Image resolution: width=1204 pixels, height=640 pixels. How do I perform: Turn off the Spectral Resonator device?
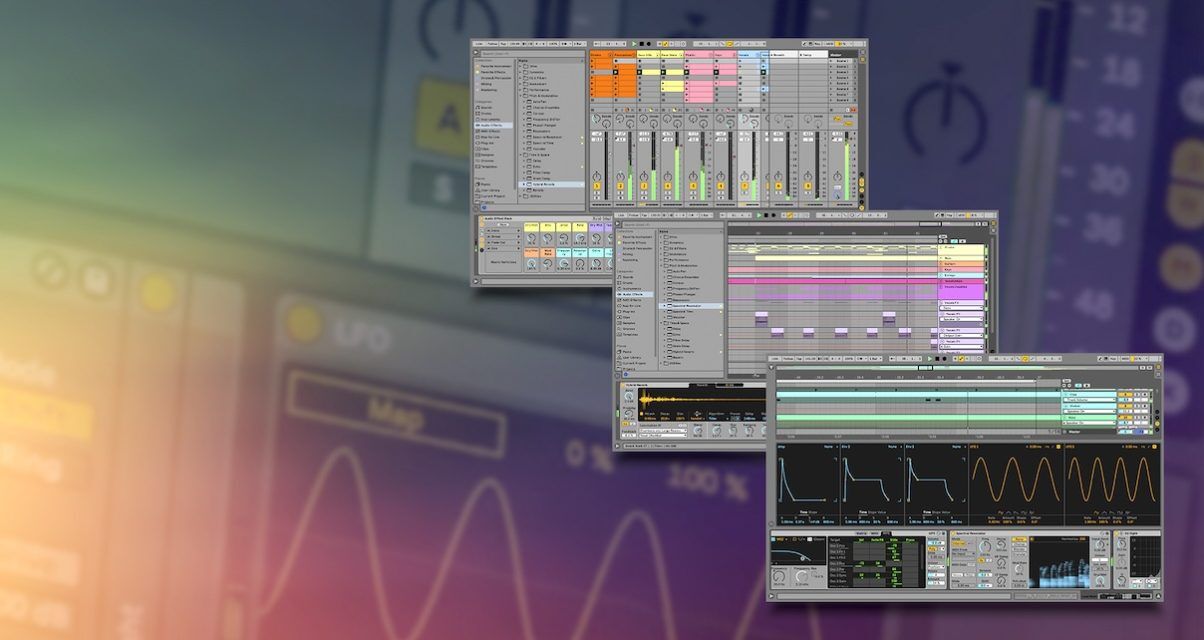[952, 533]
